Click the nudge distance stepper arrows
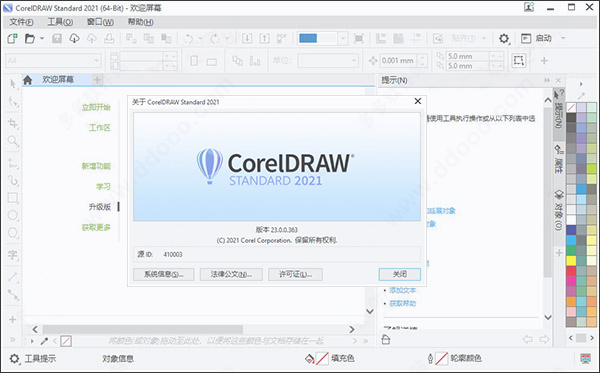The width and height of the screenshot is (600, 373). 423,60
